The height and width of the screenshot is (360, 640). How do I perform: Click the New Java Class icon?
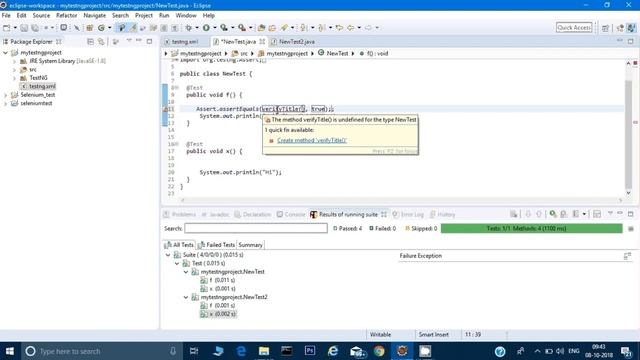click(x=101, y=28)
